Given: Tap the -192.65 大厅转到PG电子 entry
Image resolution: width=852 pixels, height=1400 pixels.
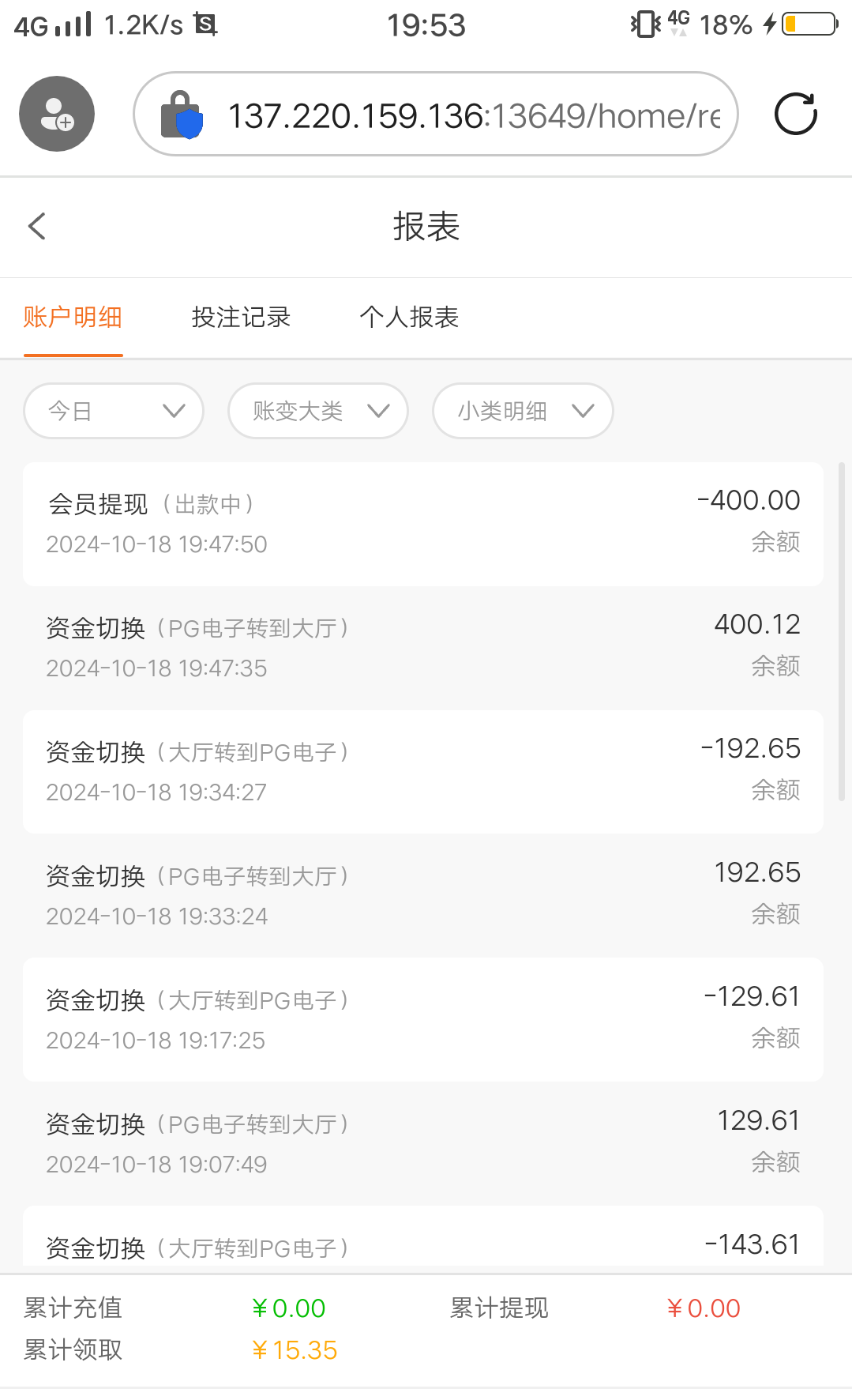Looking at the screenshot, I should coord(423,771).
